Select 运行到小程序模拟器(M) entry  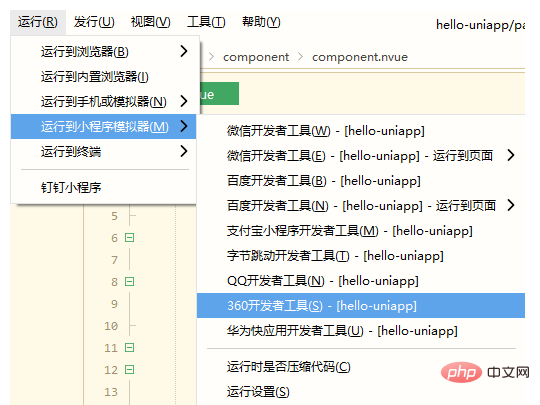[x=104, y=126]
